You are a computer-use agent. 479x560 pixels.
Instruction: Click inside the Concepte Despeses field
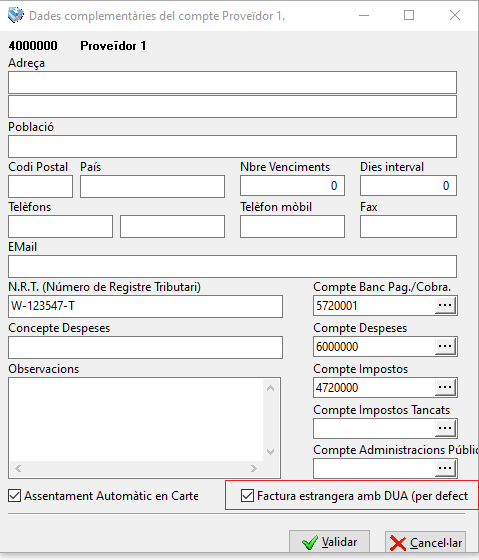tap(145, 348)
